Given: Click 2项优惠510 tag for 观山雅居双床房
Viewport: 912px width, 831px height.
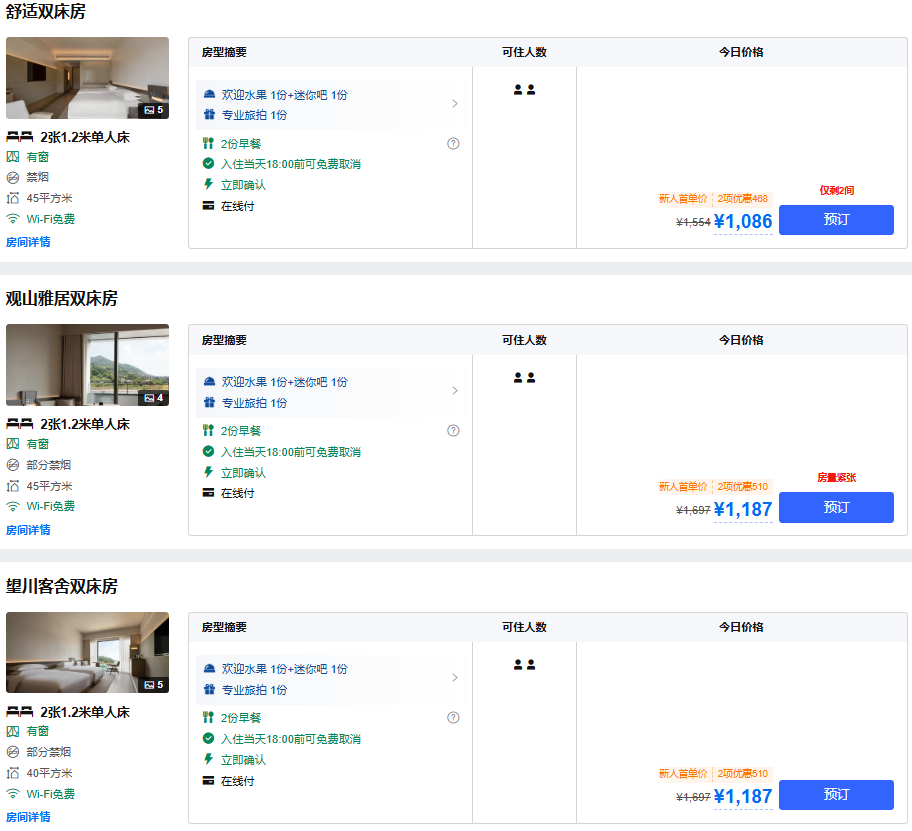Looking at the screenshot, I should (x=742, y=487).
